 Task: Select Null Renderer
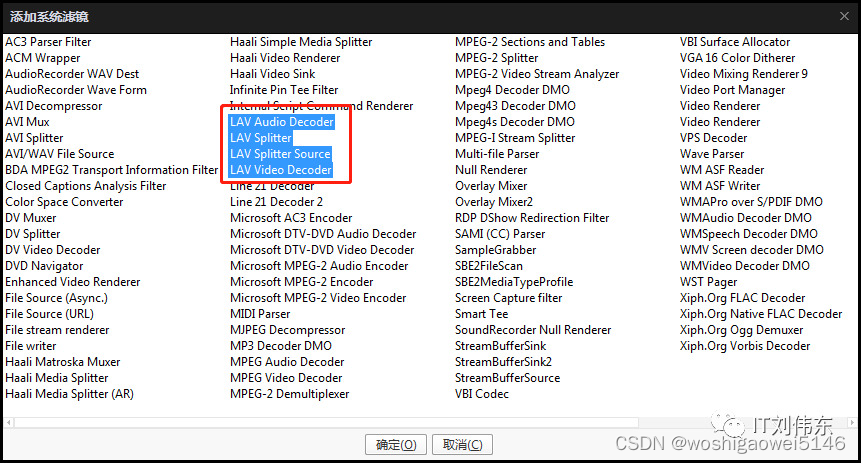click(491, 170)
